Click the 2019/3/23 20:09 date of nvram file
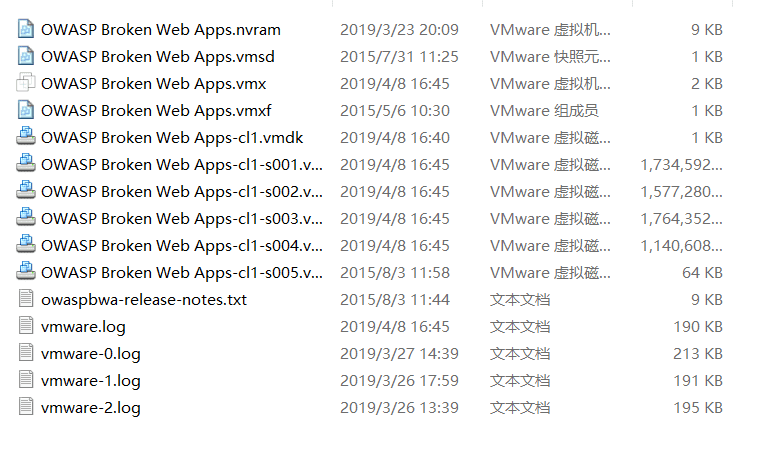 click(x=399, y=30)
